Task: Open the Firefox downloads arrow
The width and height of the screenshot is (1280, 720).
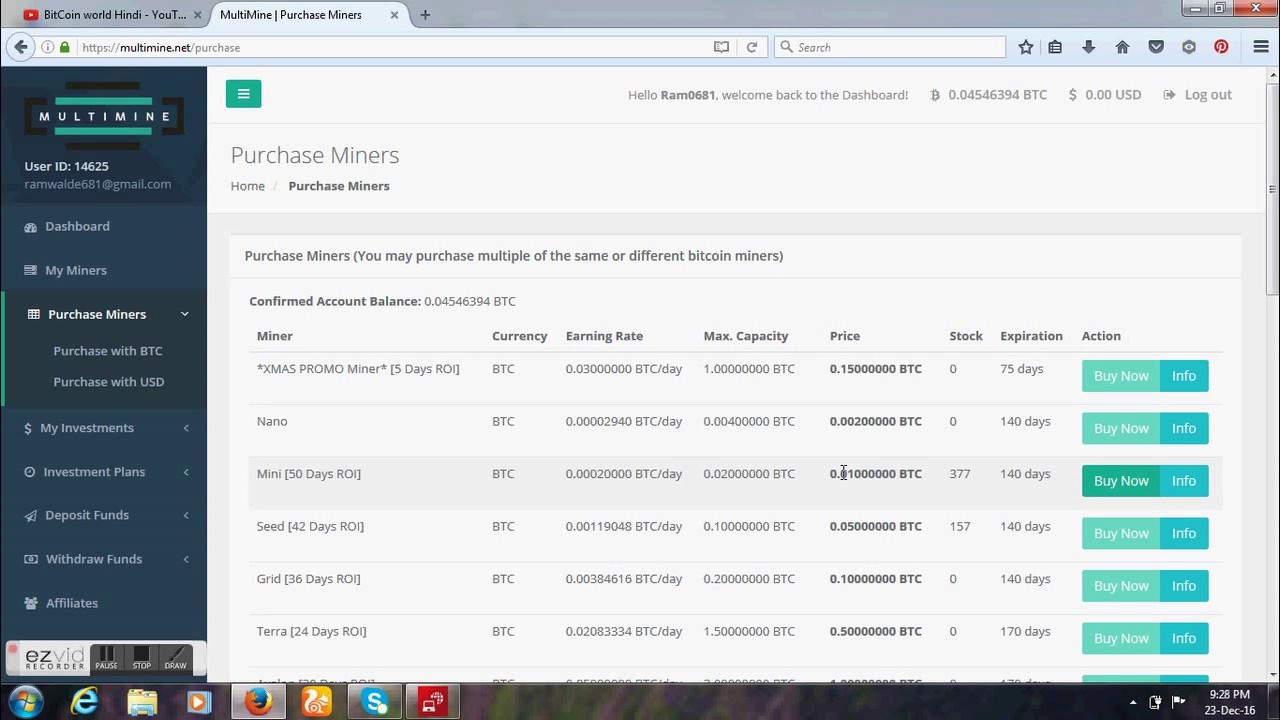Action: click(x=1089, y=47)
